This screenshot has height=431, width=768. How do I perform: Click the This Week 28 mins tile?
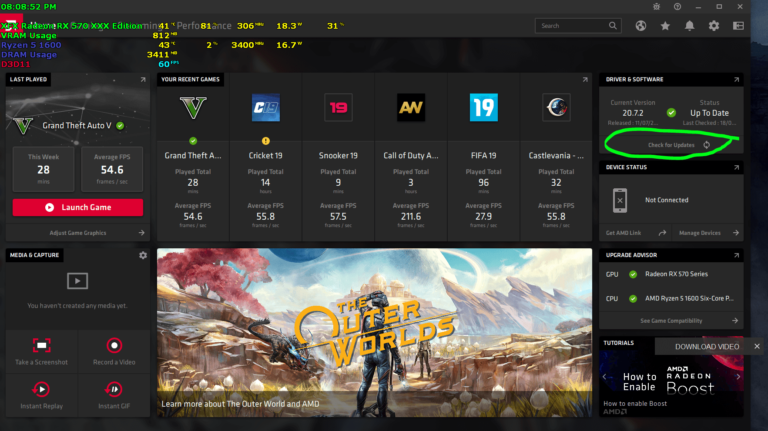point(44,169)
